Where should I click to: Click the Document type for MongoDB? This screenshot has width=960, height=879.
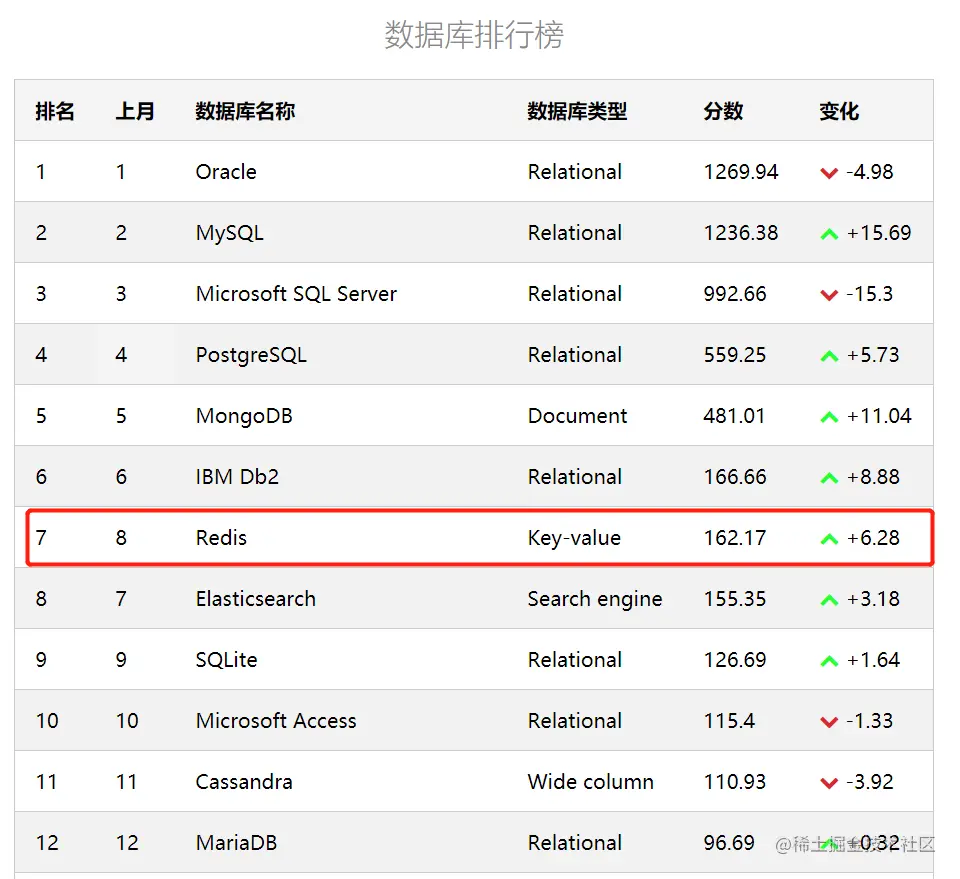577,416
